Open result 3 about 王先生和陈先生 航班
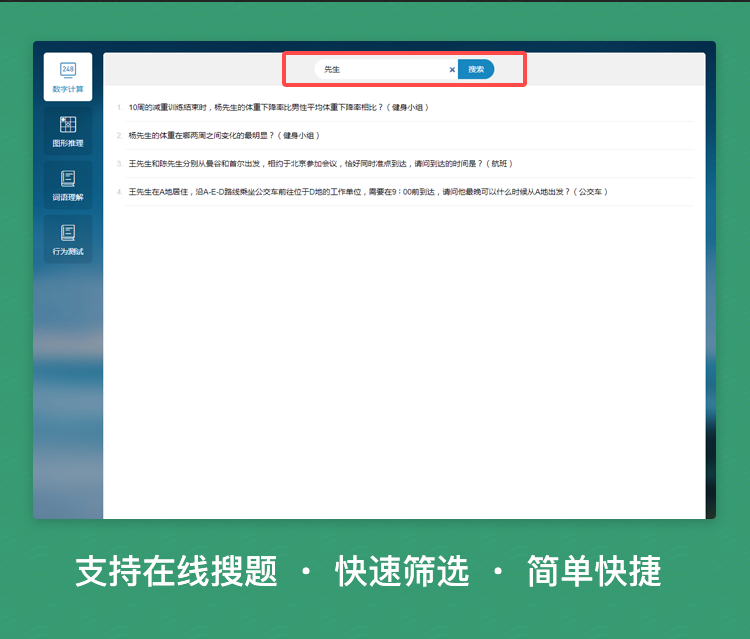This screenshot has width=750, height=639. 320,164
